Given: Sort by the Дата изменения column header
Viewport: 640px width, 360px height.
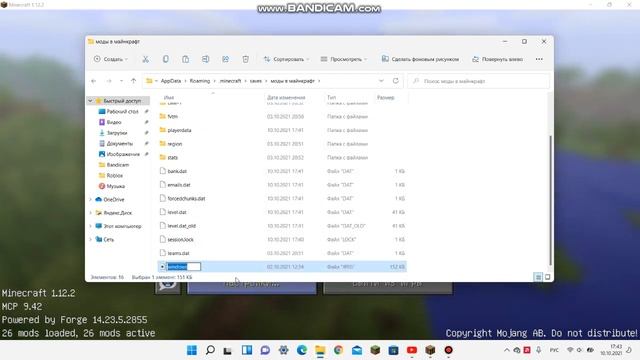Looking at the screenshot, I should click(x=286, y=98).
